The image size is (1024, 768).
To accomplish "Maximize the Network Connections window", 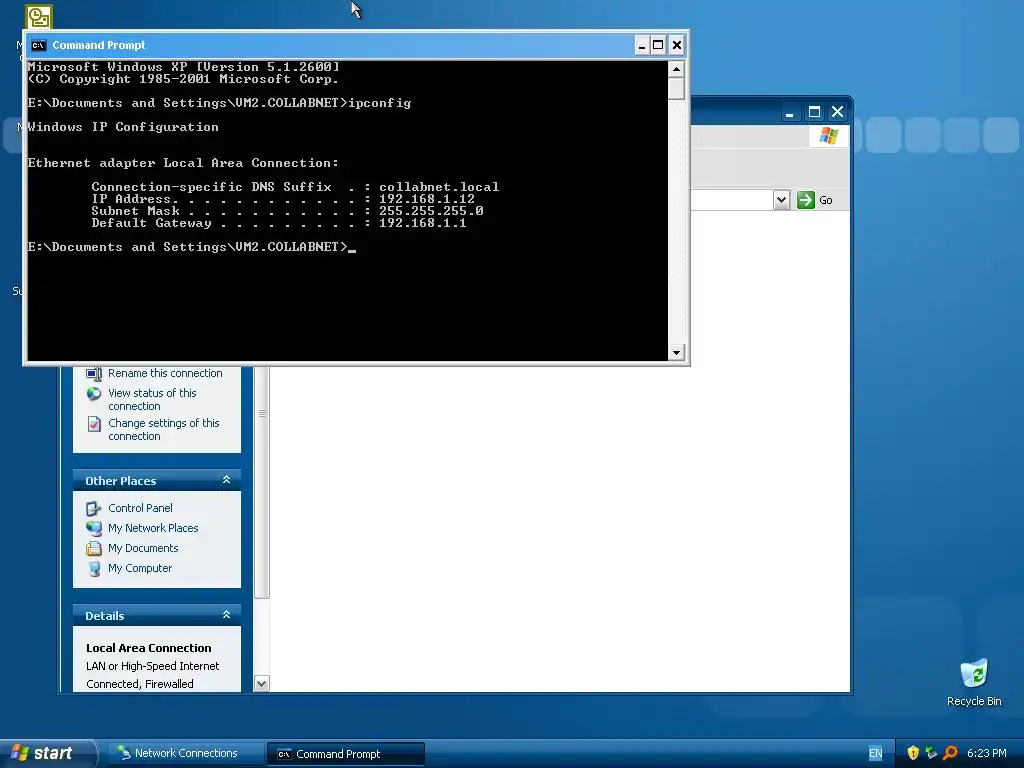I will pyautogui.click(x=814, y=112).
